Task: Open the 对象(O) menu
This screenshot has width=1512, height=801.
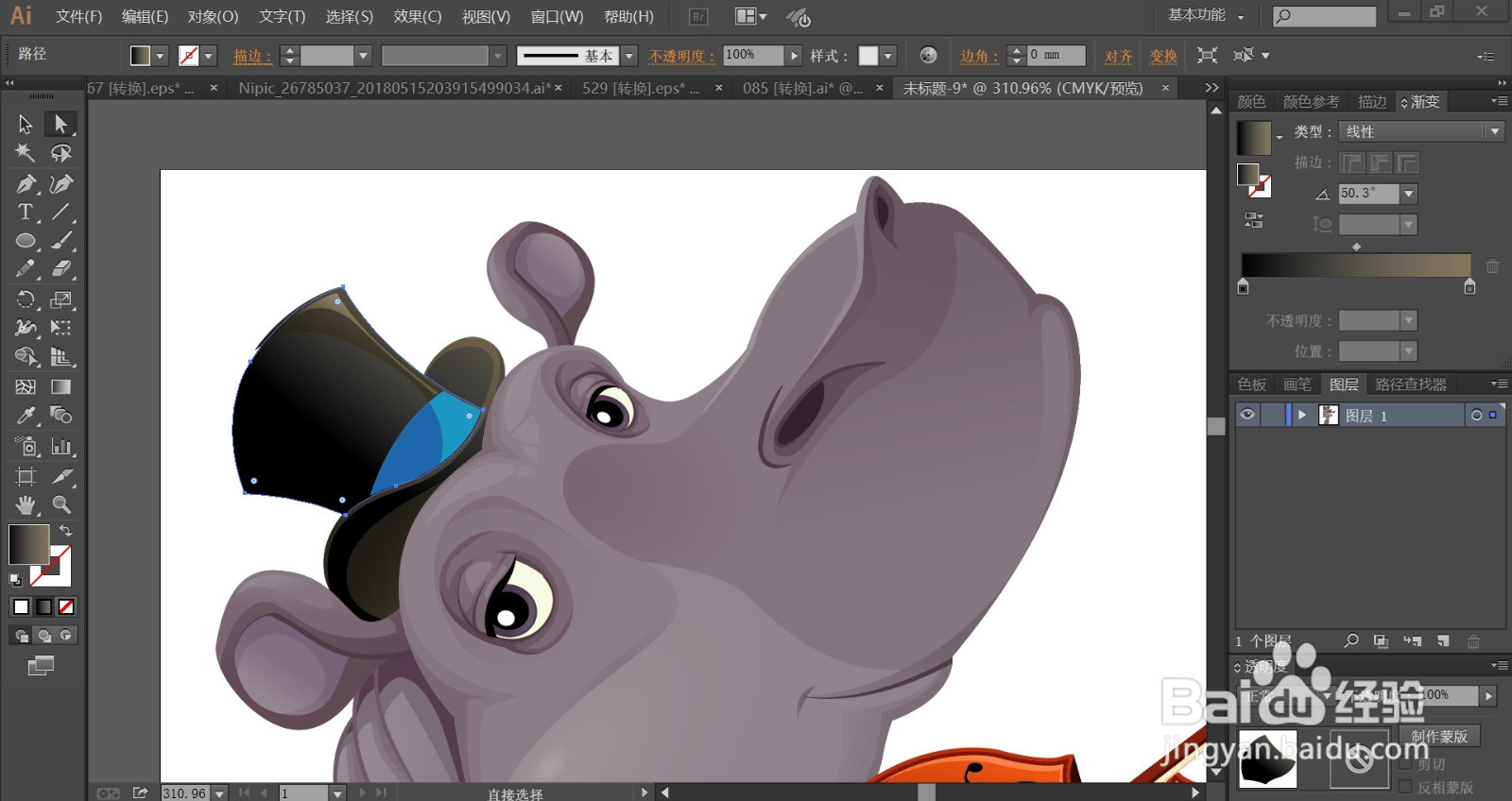Action: (x=213, y=16)
